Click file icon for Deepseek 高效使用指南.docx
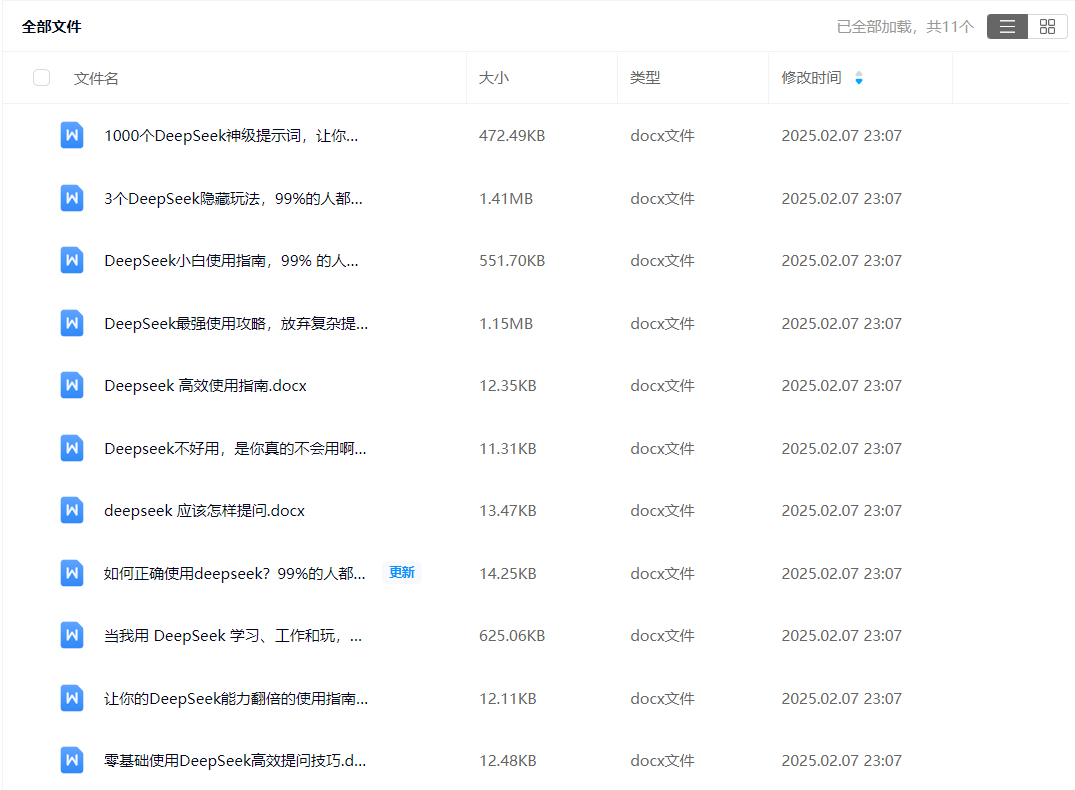 click(x=71, y=386)
